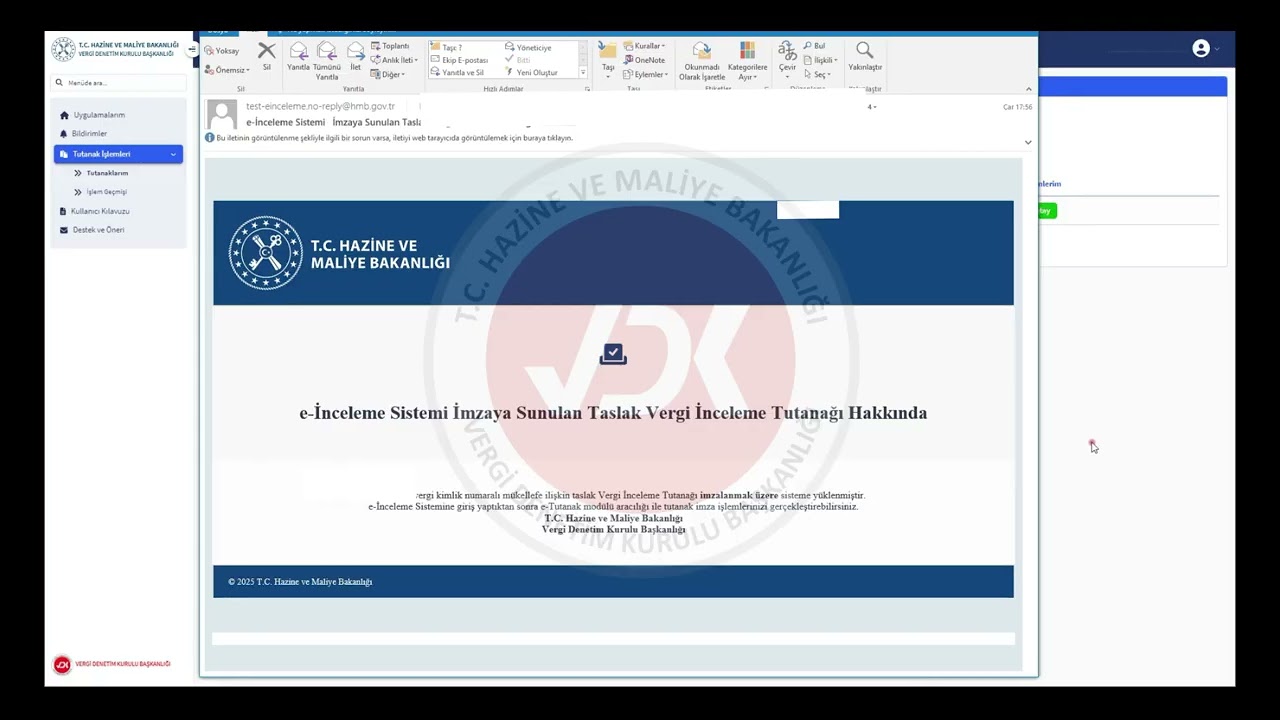Open the Diğer more-actions dropdown

[388, 74]
